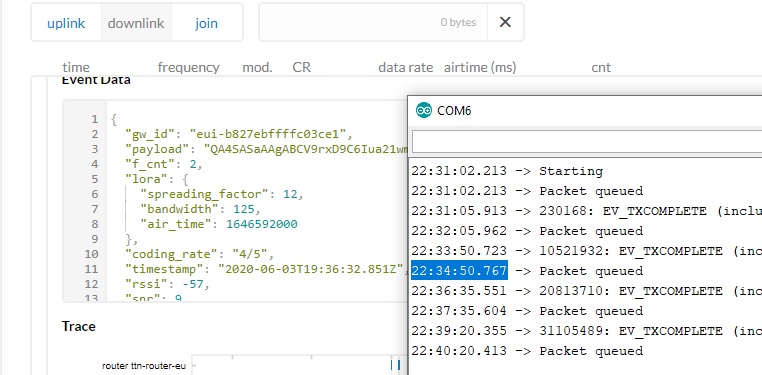The height and width of the screenshot is (375, 762).
Task: Select the join filter tab
Action: tap(207, 23)
